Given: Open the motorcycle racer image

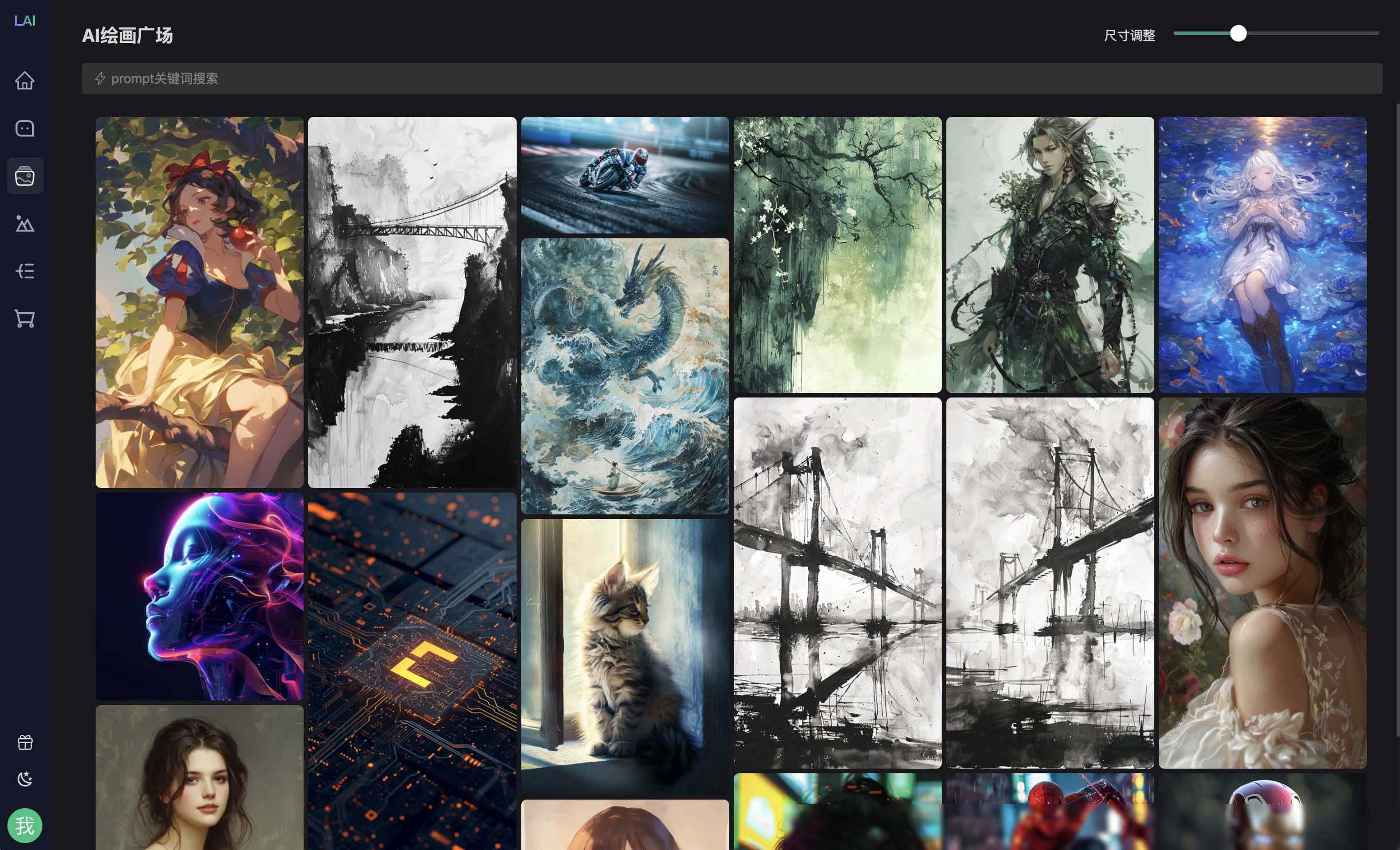Looking at the screenshot, I should click(x=625, y=175).
